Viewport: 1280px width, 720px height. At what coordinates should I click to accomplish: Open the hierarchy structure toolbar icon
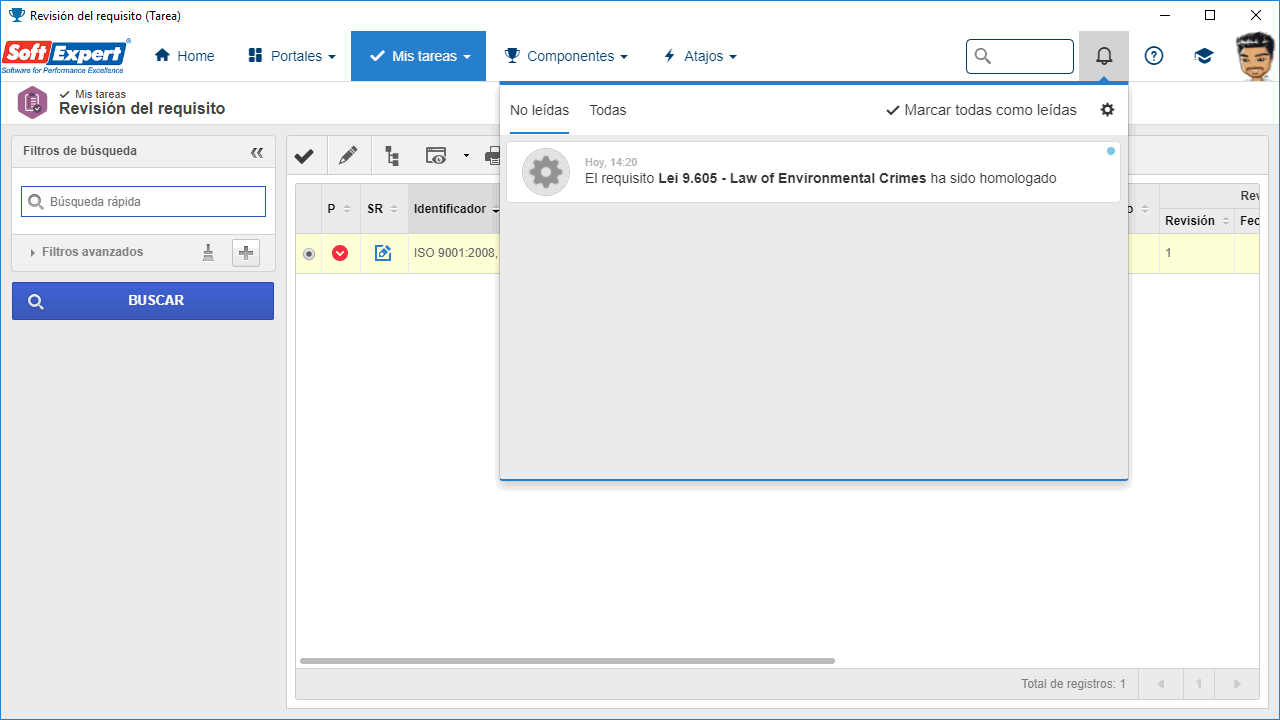[x=392, y=156]
